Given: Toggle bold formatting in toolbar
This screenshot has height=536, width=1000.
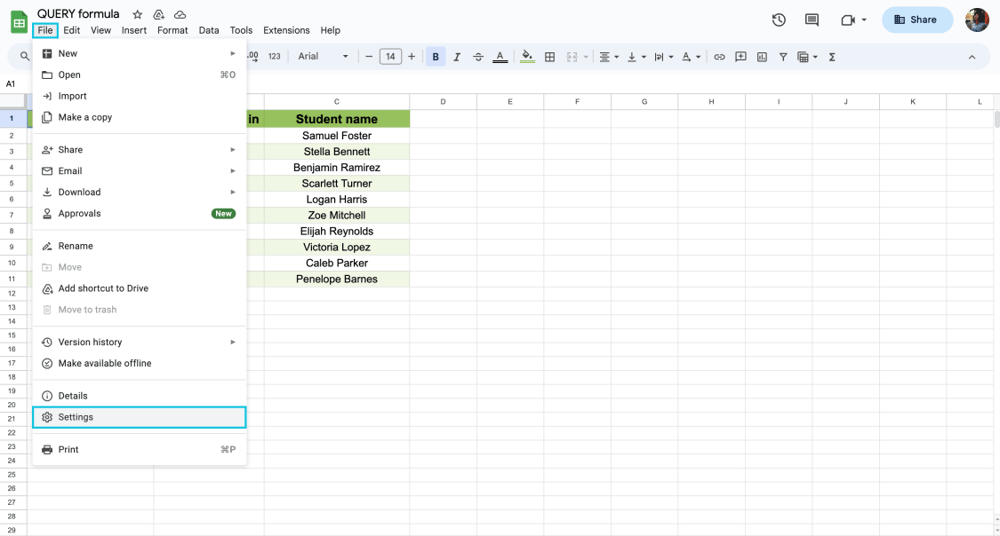Looking at the screenshot, I should coord(435,57).
